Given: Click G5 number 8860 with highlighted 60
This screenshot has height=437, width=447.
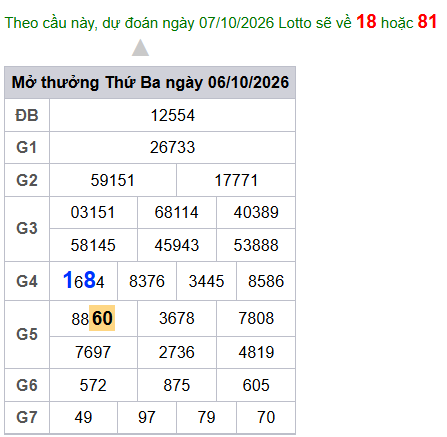Looking at the screenshot, I should 93,318.
